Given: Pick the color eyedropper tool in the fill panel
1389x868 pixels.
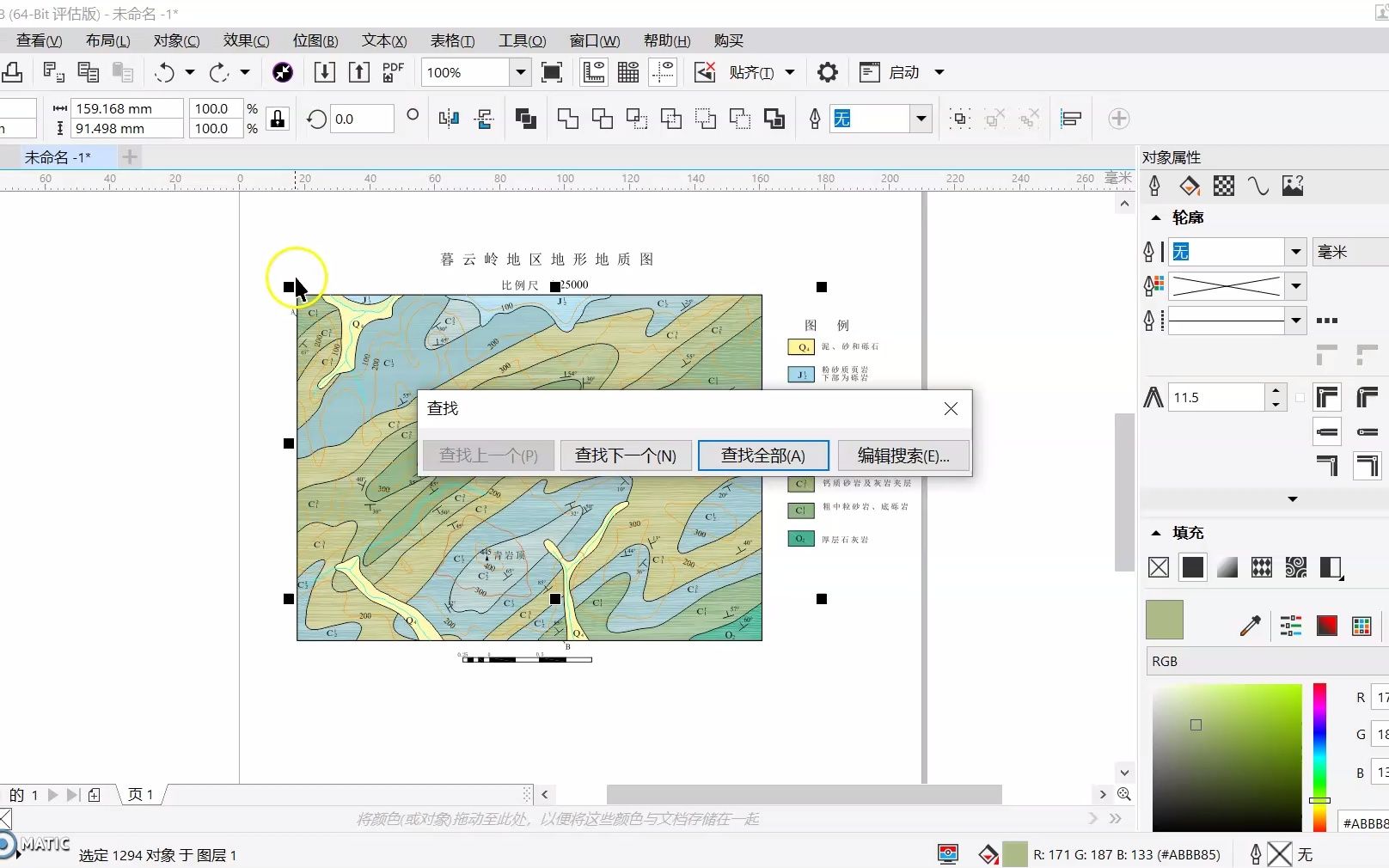Looking at the screenshot, I should (x=1251, y=626).
